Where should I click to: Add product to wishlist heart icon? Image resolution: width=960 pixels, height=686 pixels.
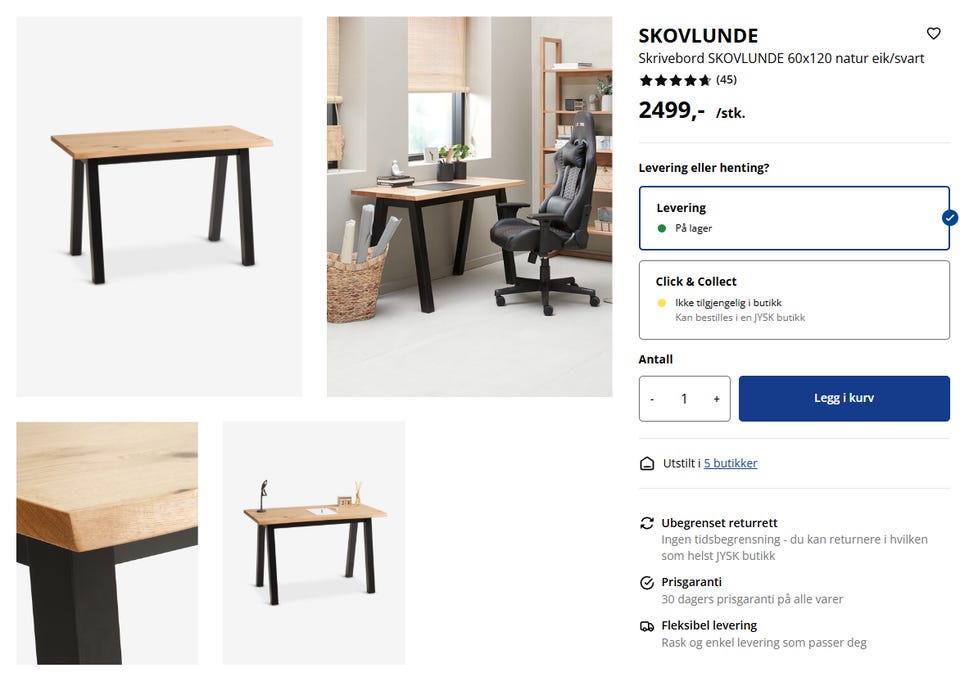tap(933, 34)
